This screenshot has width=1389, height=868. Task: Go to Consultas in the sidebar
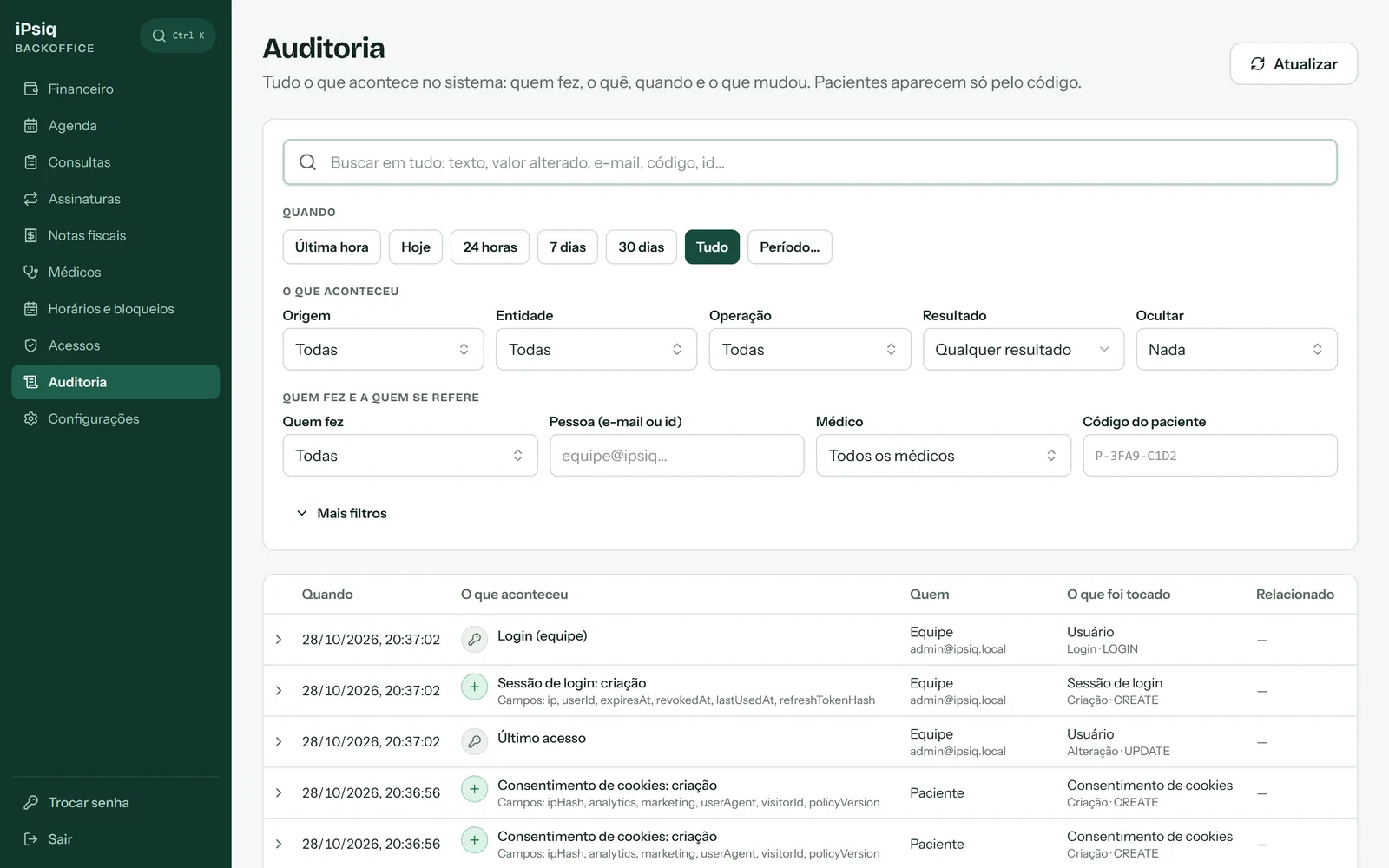pyautogui.click(x=115, y=162)
